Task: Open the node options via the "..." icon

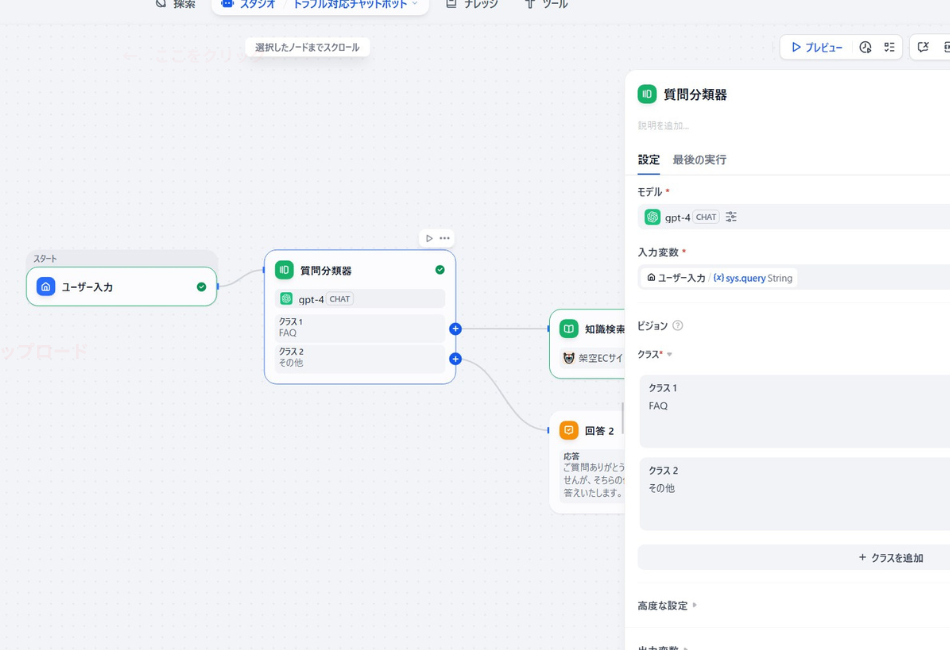Action: click(x=443, y=237)
